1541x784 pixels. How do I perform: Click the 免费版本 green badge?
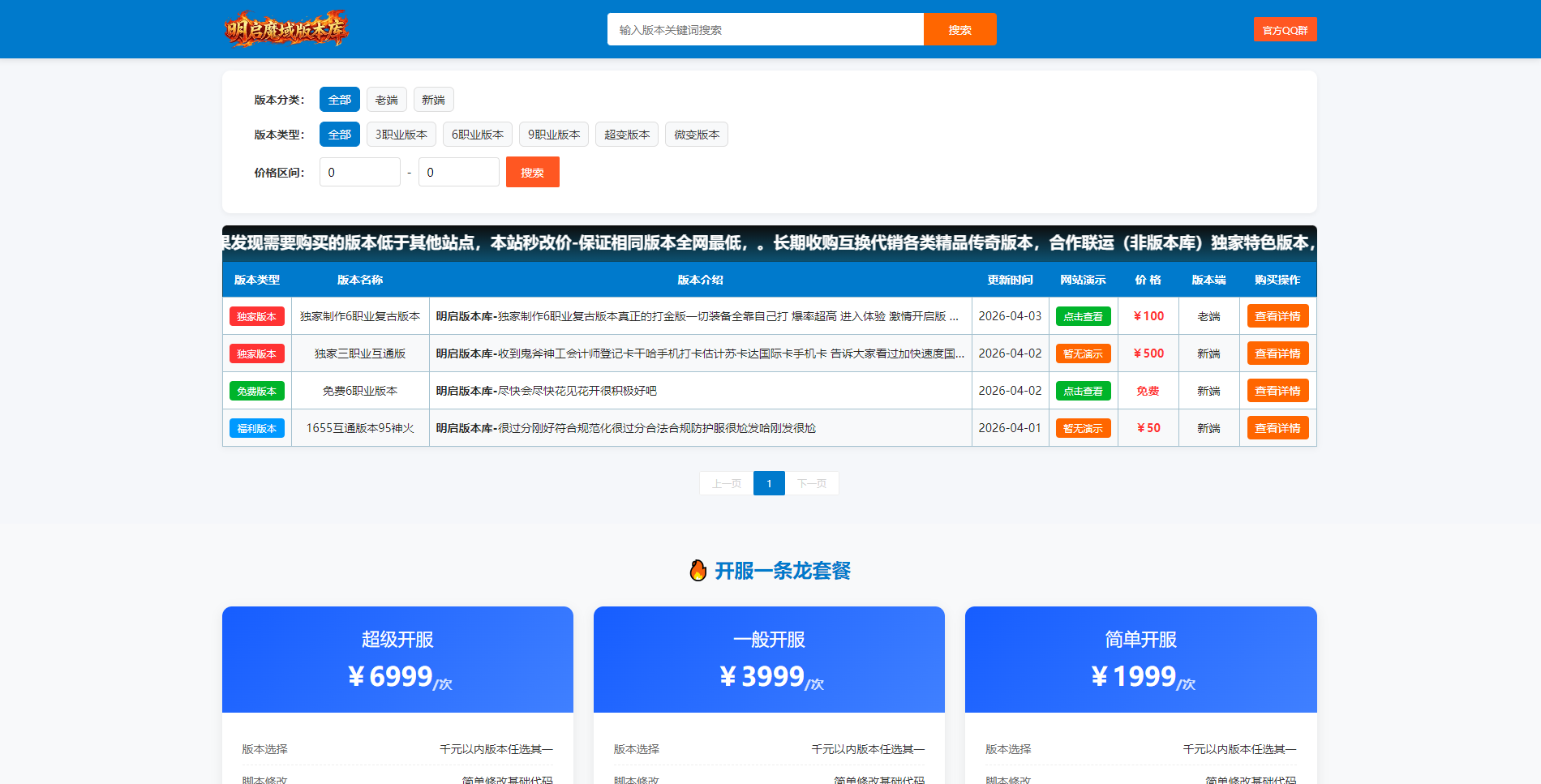[x=256, y=390]
